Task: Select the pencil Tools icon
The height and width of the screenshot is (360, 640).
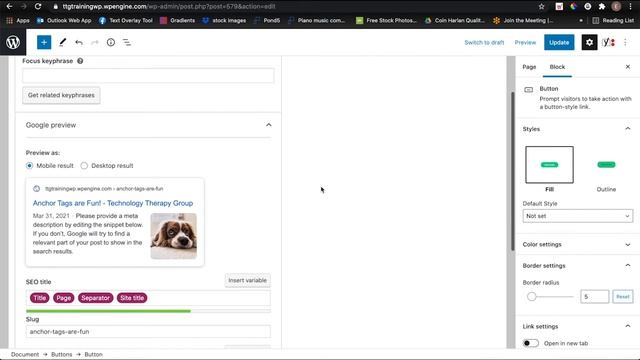Action: tap(62, 42)
